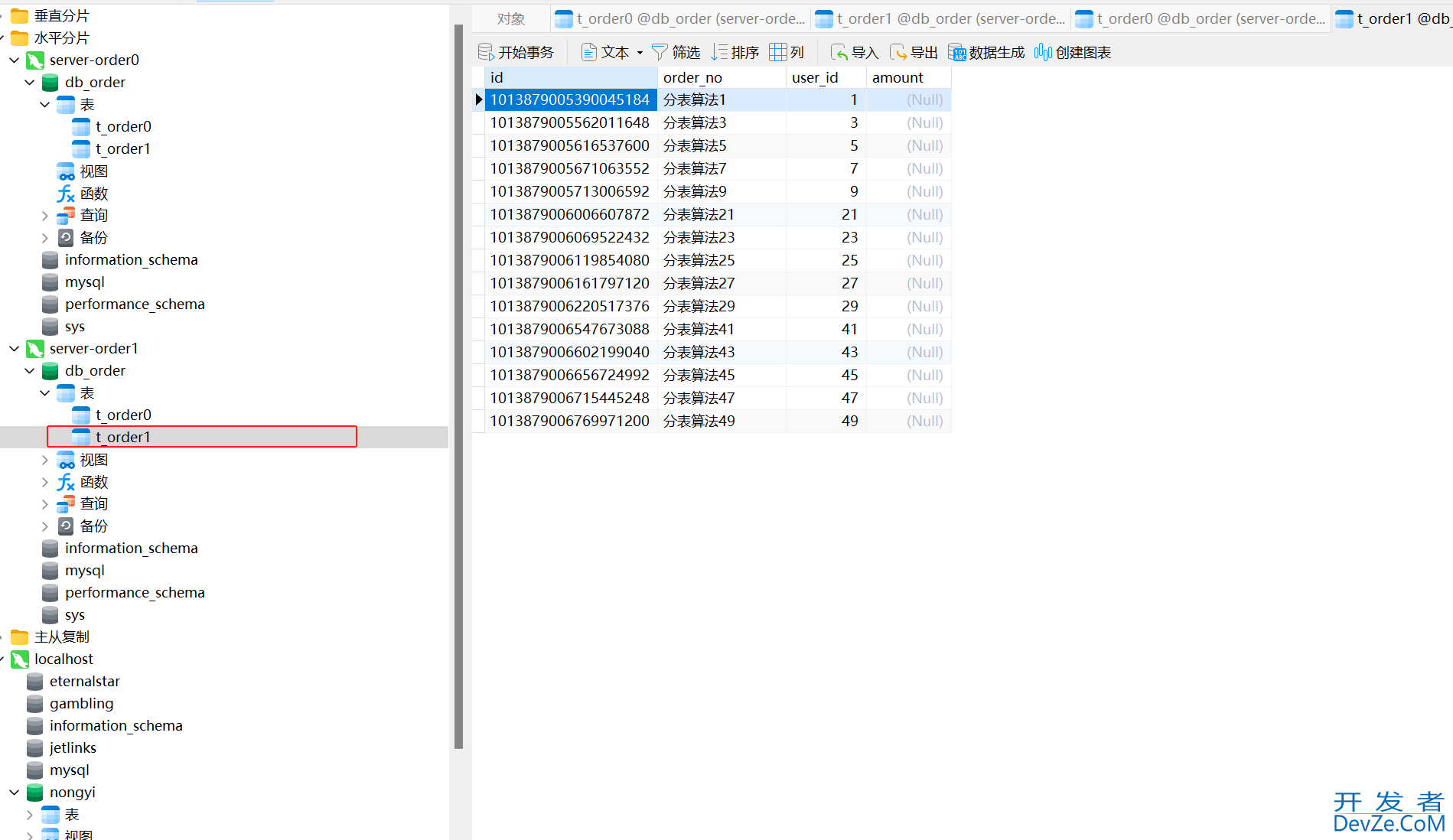Click the 主从复制 folder icon
The height and width of the screenshot is (840, 1453).
click(20, 637)
